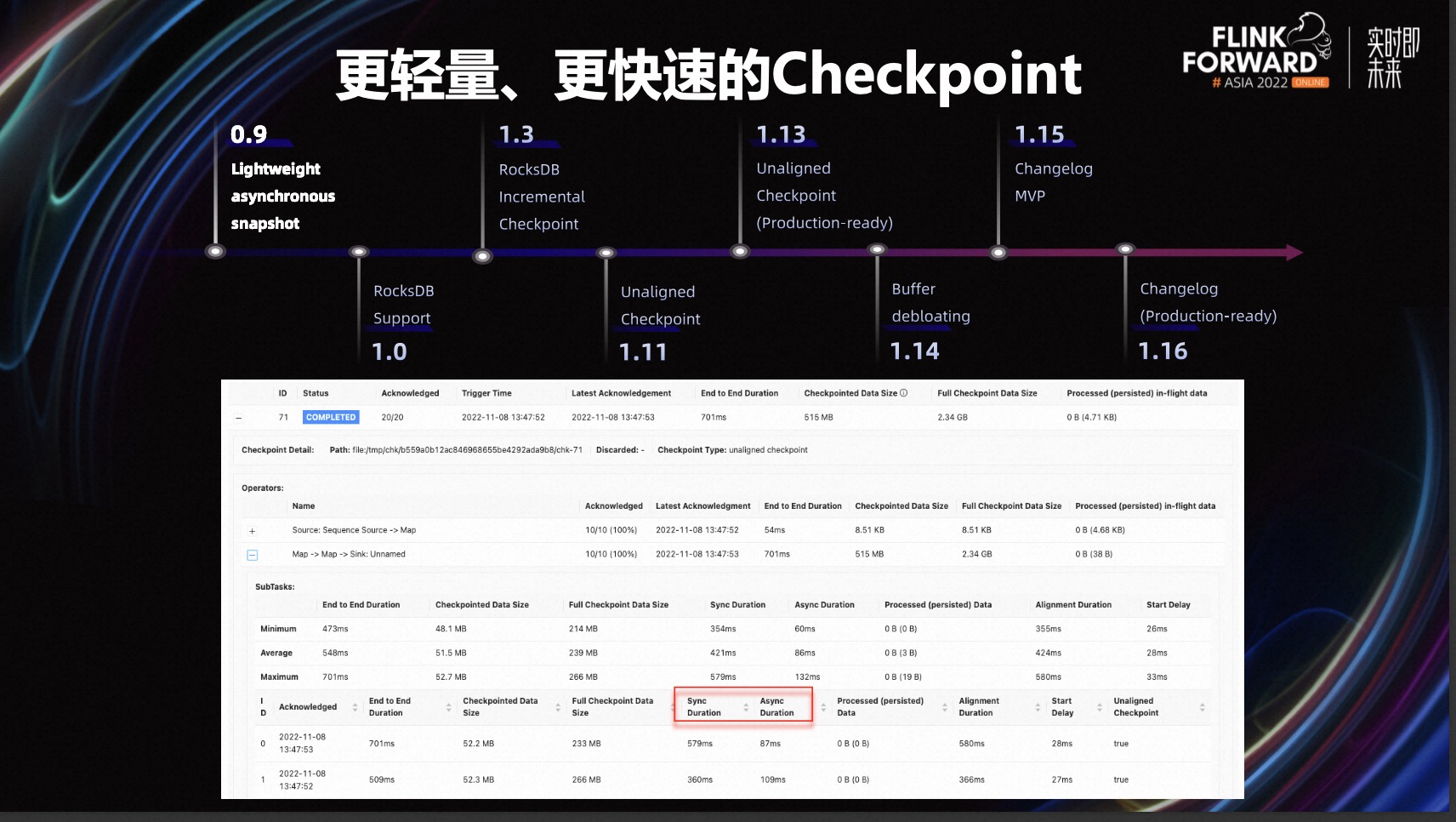This screenshot has height=822, width=1456.
Task: Click sort arrows for Processed (persisted) Data
Action: tap(945, 707)
